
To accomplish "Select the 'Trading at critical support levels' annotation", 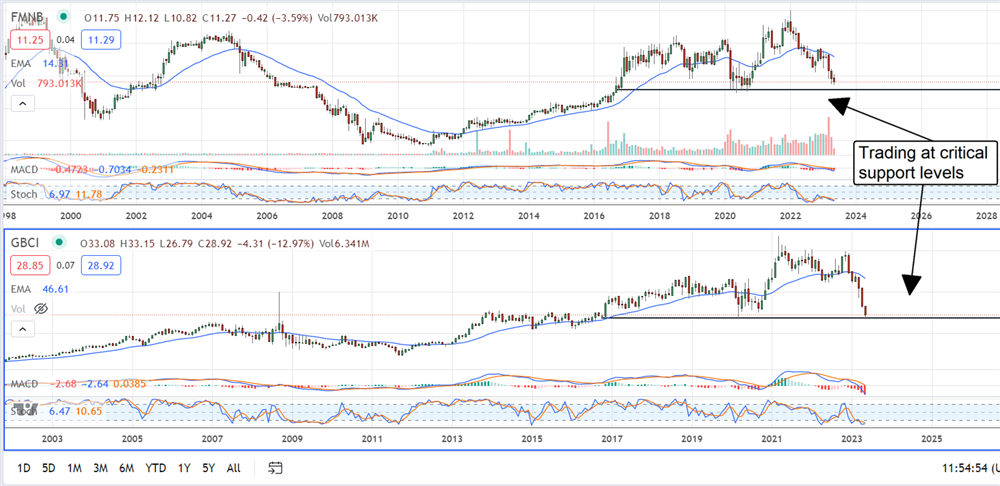I will click(x=920, y=162).
